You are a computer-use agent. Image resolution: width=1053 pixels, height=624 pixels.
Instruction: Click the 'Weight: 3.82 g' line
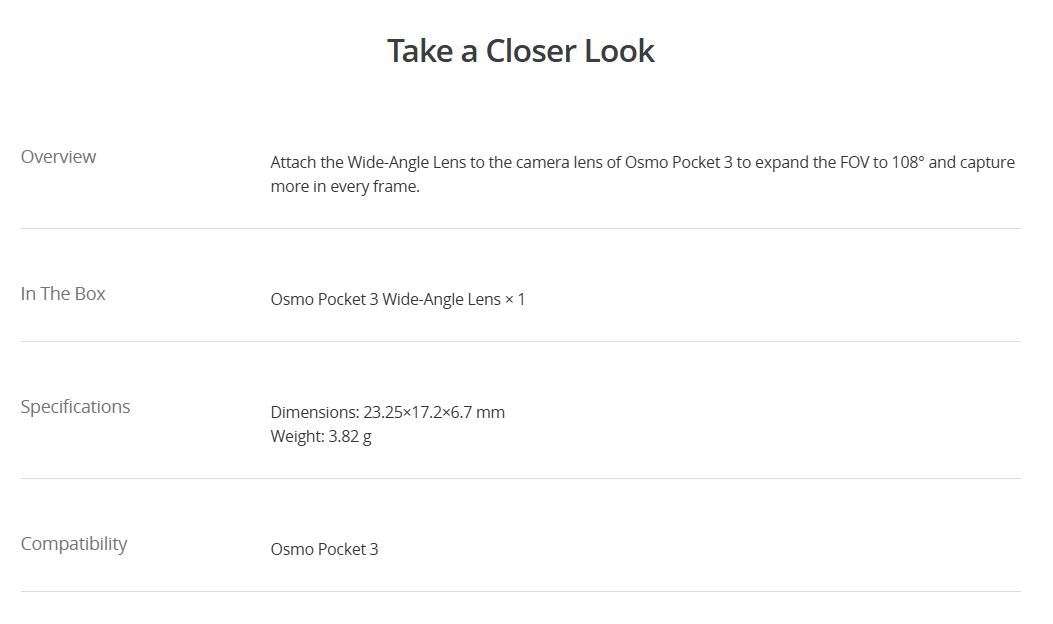click(320, 436)
